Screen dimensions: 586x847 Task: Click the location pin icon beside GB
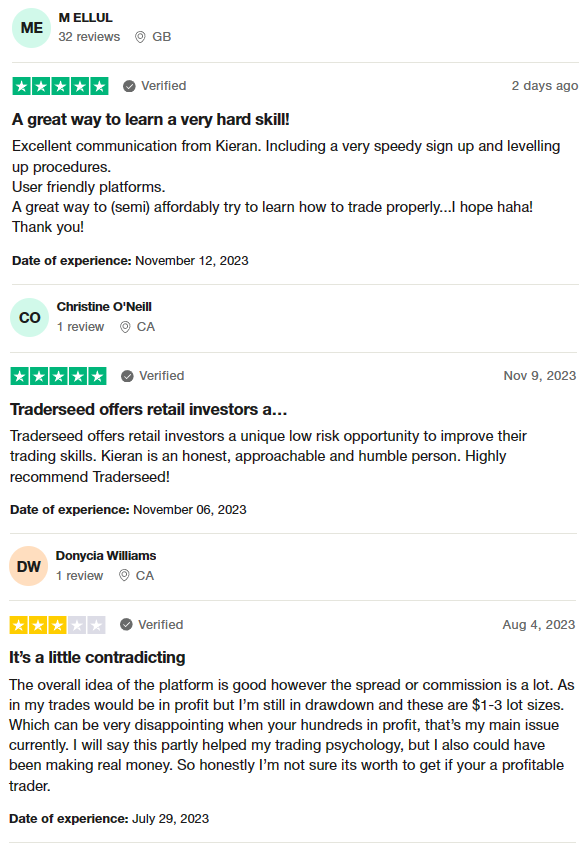(140, 37)
